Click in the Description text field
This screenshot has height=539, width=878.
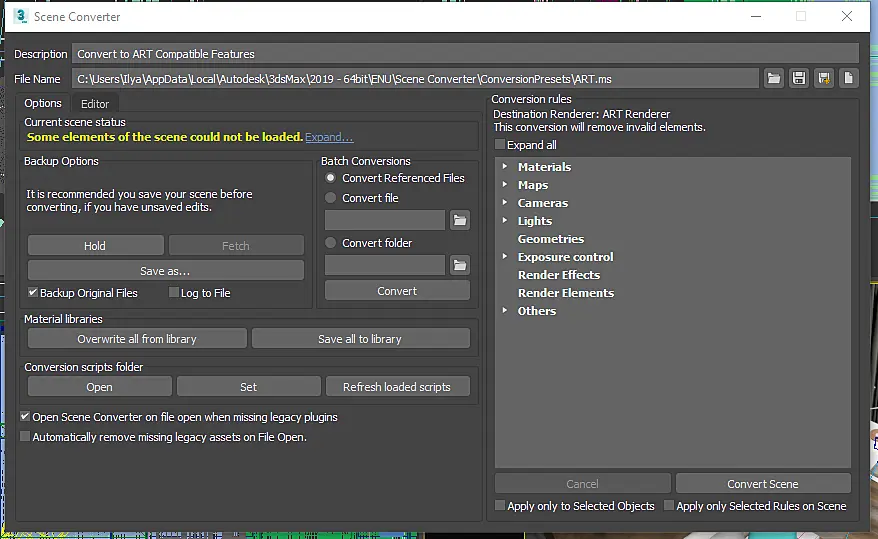point(465,54)
